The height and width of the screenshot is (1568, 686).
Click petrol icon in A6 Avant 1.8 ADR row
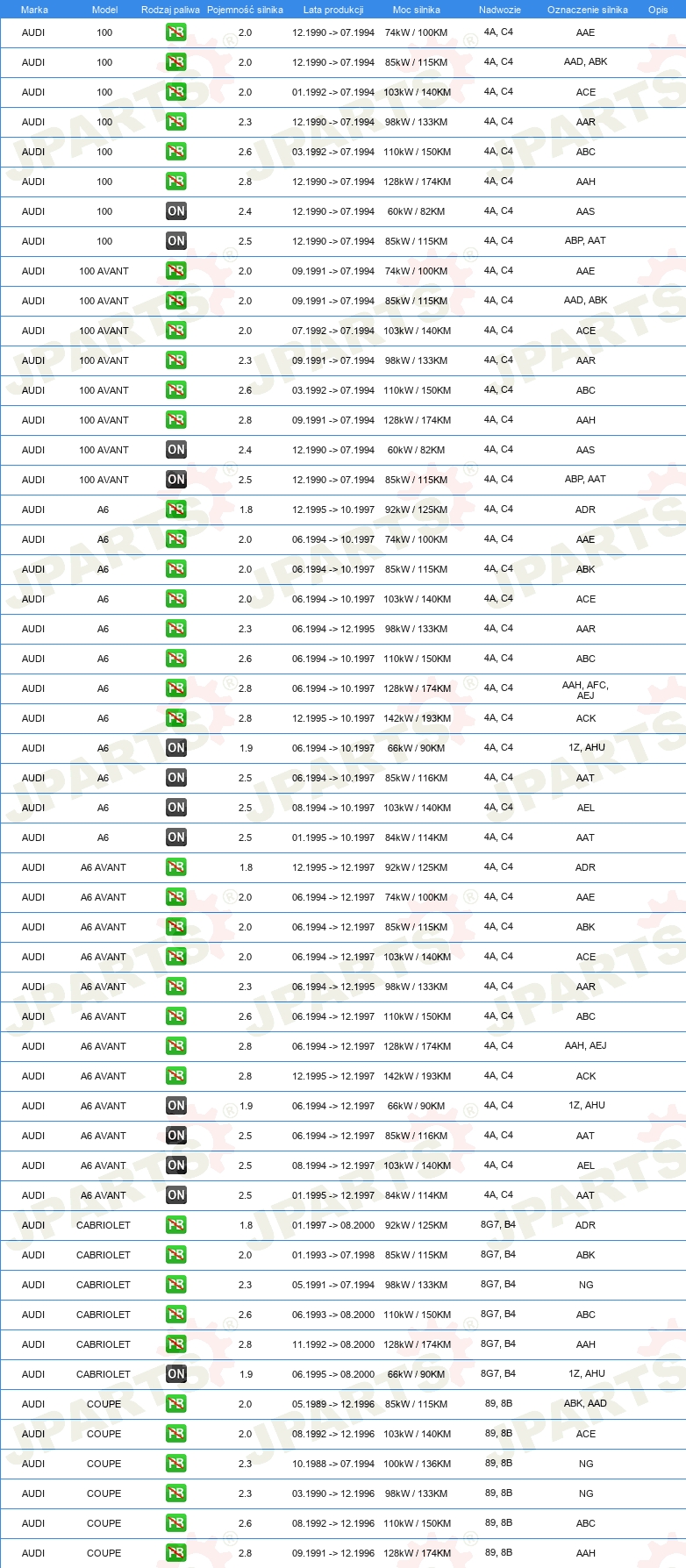[x=176, y=867]
